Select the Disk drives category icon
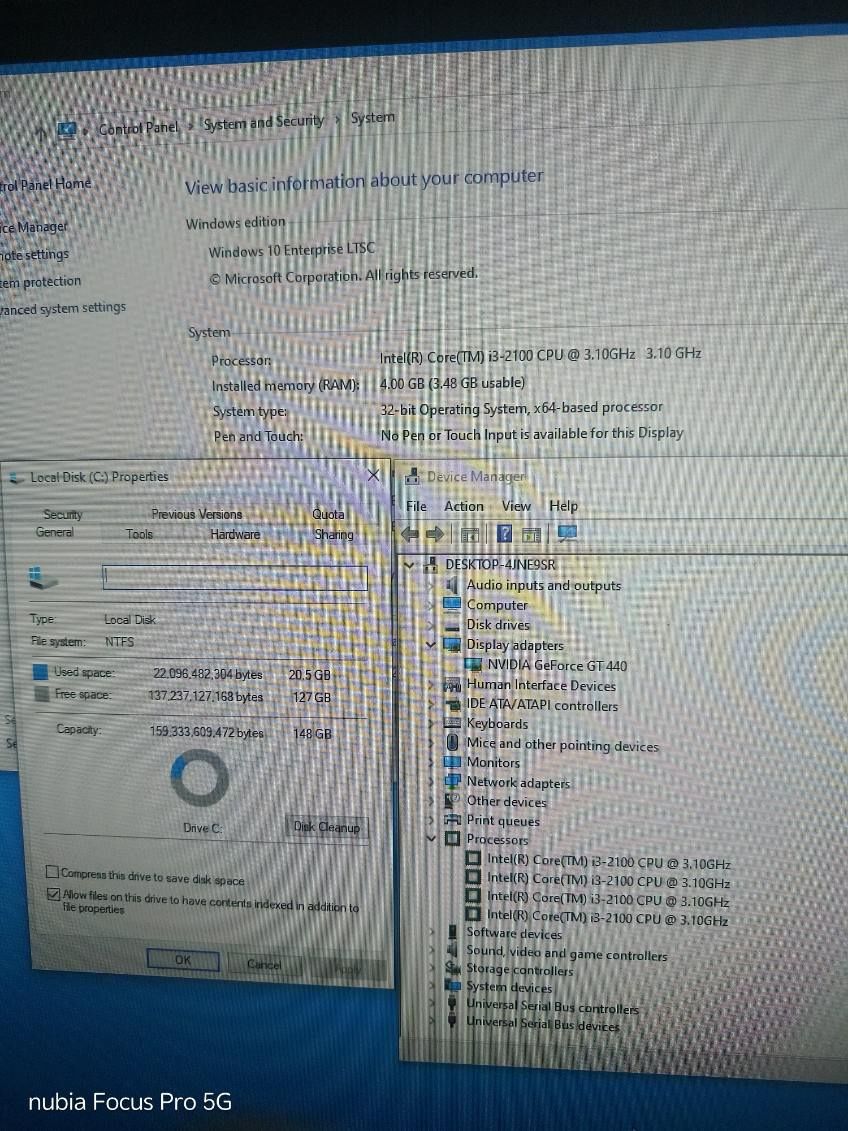 [x=452, y=625]
